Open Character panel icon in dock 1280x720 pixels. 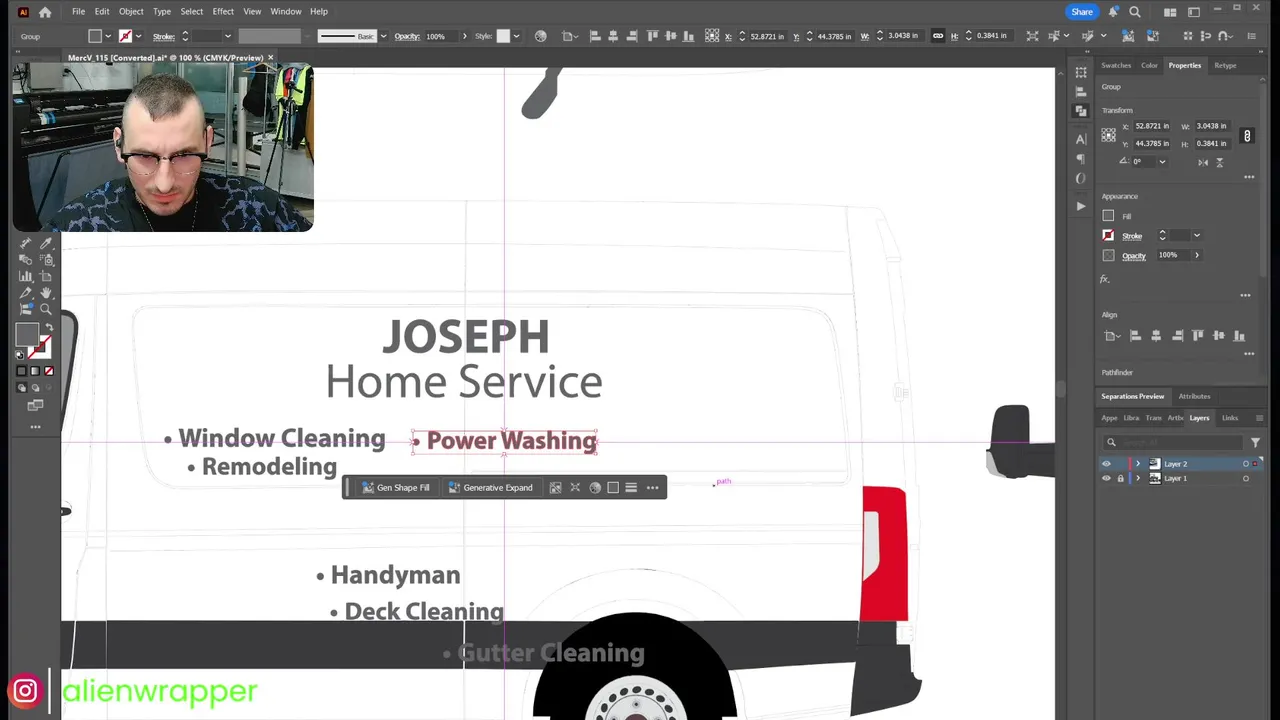(x=1081, y=139)
